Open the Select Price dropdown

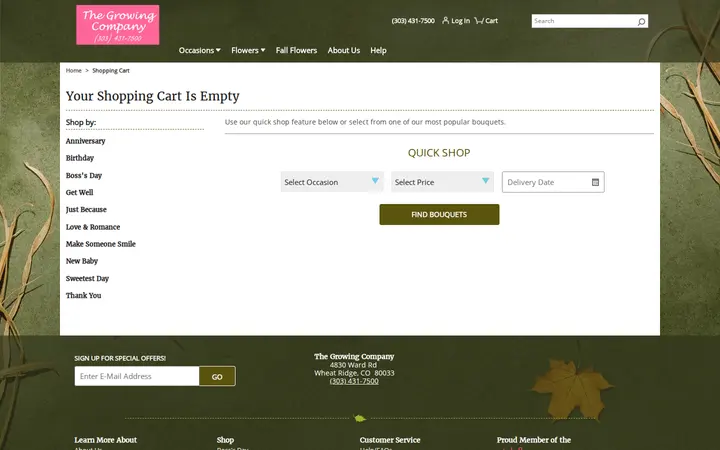pos(442,182)
